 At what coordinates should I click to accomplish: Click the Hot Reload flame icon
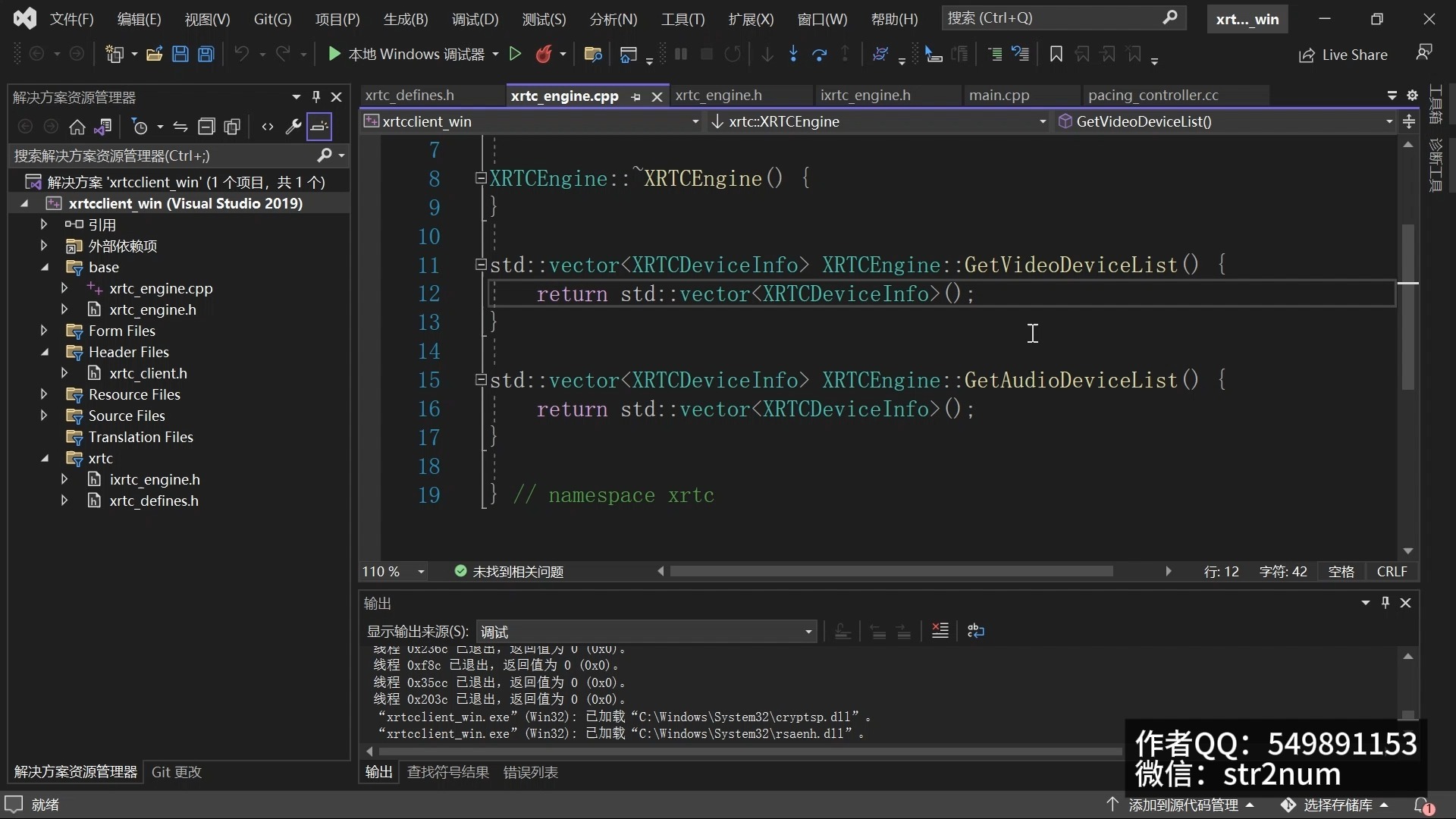(543, 54)
